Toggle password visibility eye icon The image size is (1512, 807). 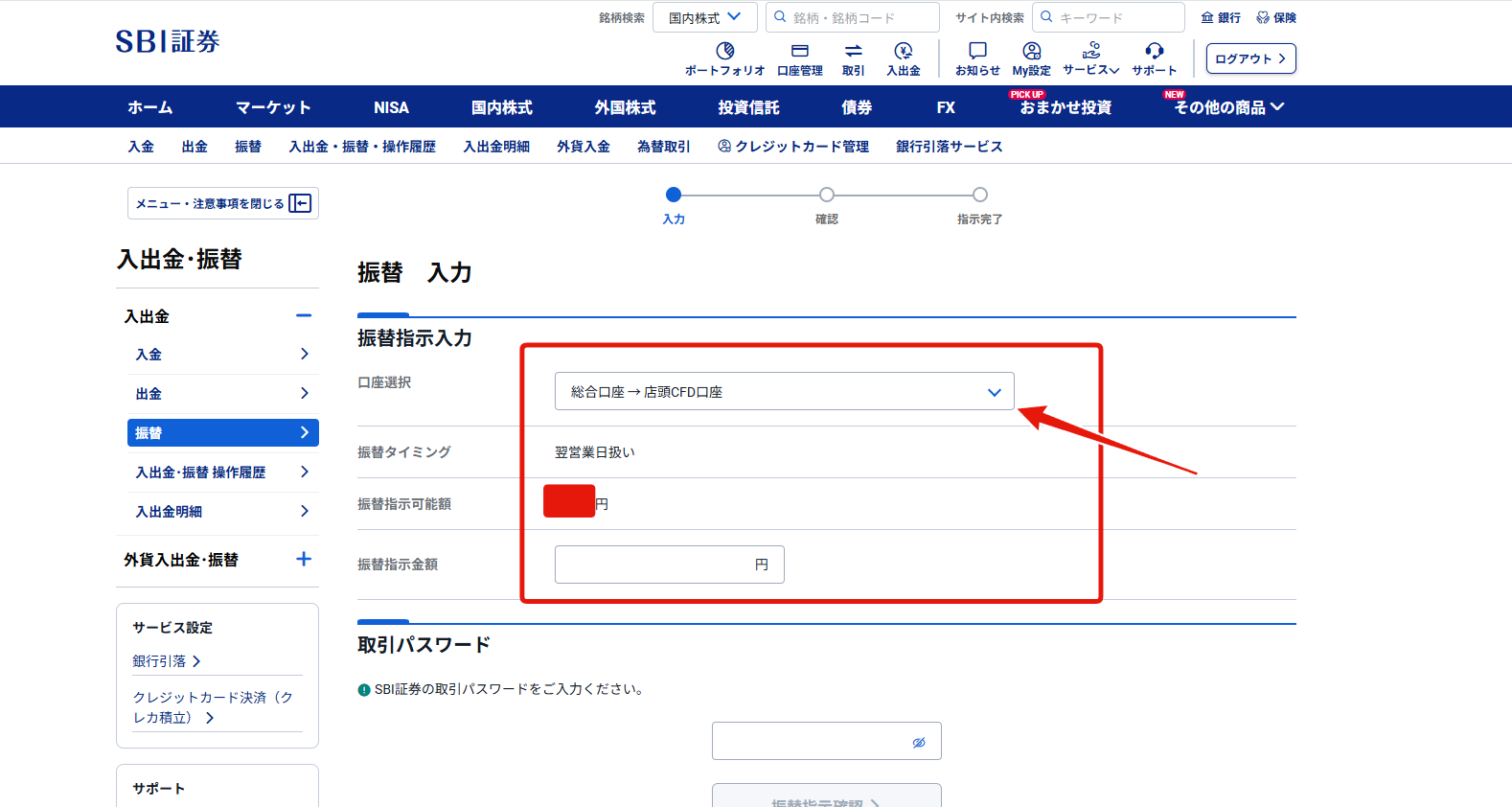point(919,742)
